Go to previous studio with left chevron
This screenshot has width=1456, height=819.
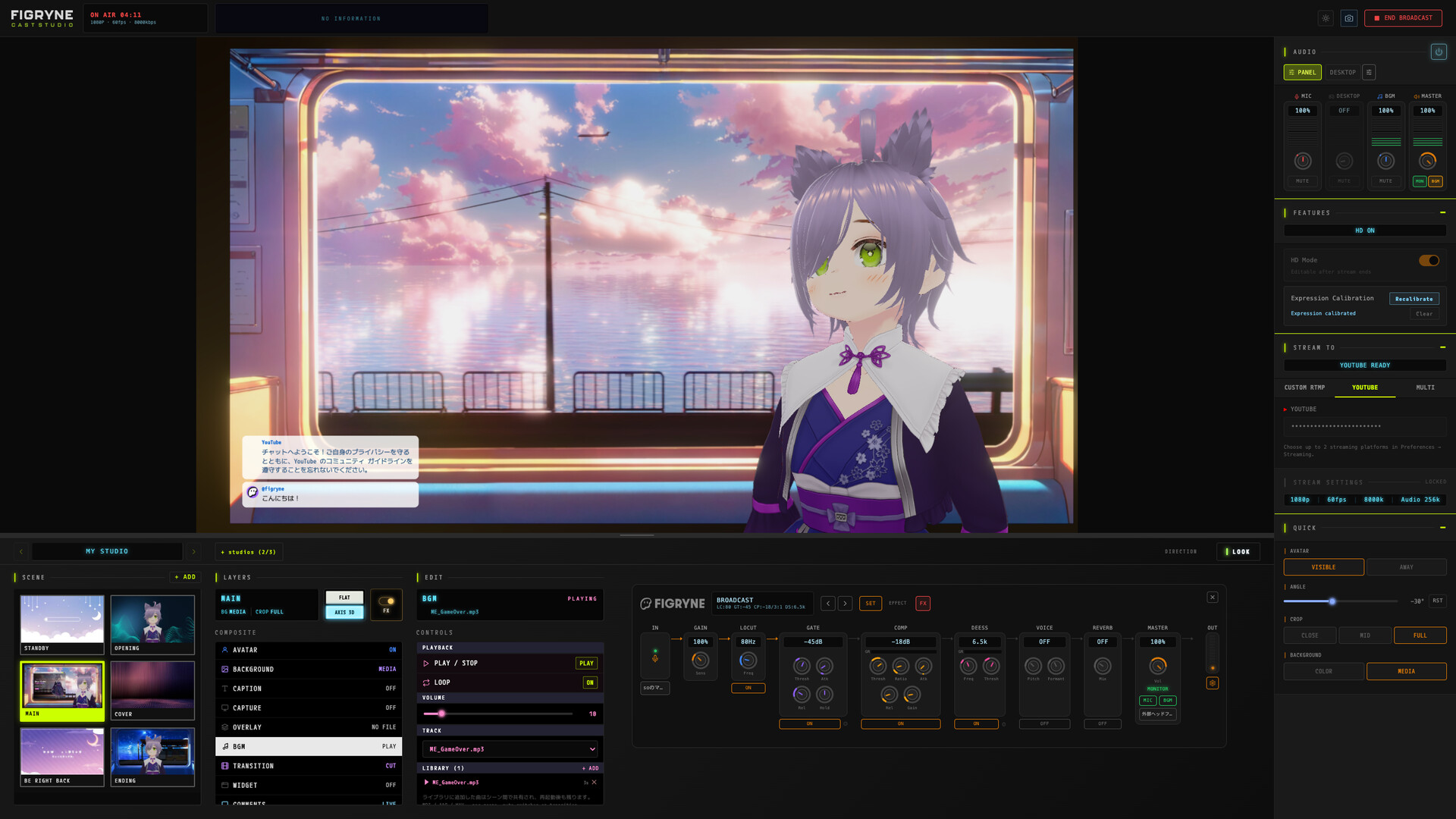[21, 551]
